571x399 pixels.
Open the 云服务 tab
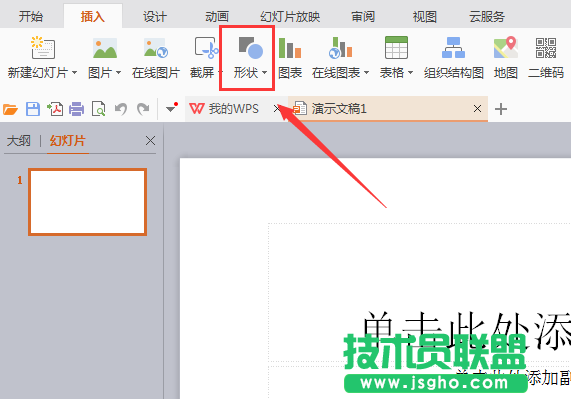[487, 17]
